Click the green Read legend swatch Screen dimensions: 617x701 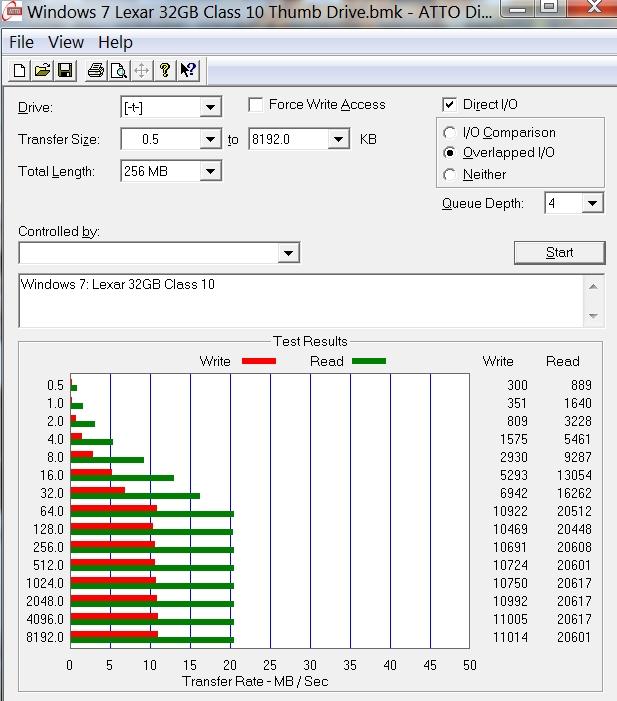pyautogui.click(x=369, y=361)
